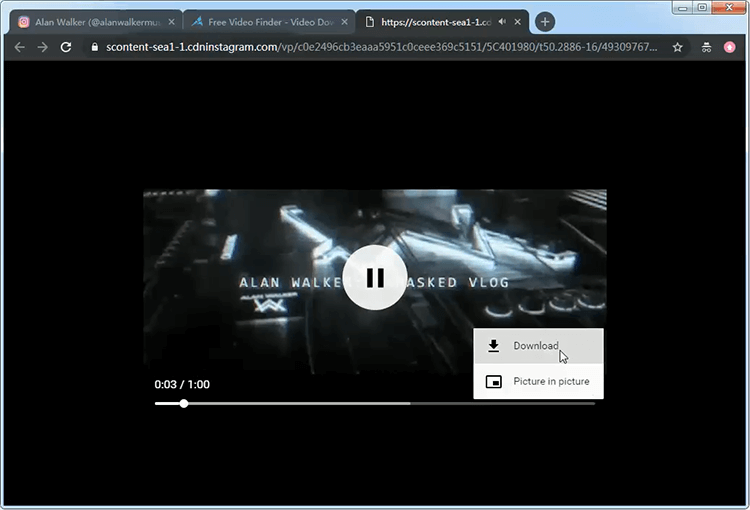
Task: Click the Instagram favicon on the first tab
Action: point(24,22)
